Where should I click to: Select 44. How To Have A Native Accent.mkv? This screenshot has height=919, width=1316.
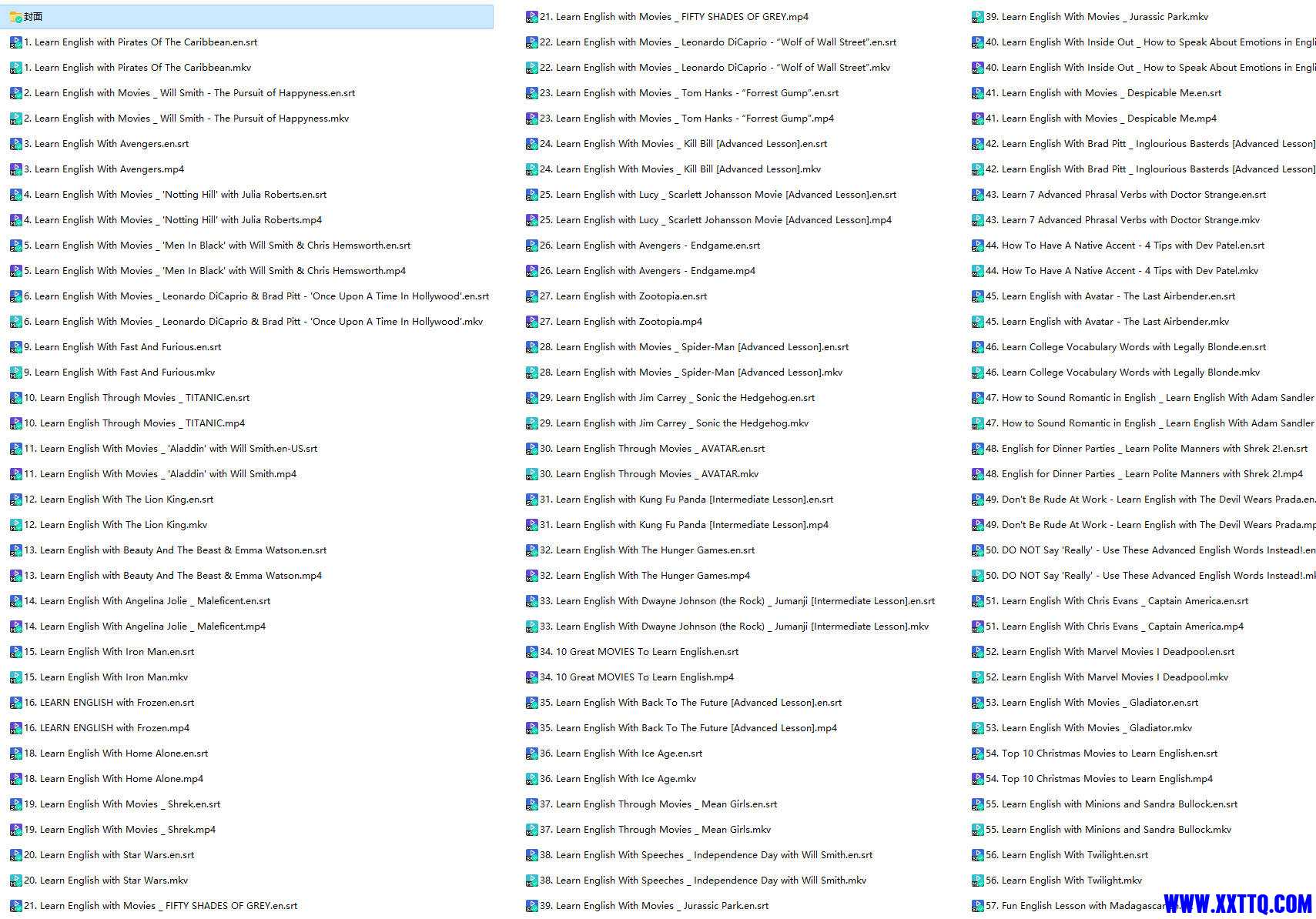[1122, 270]
